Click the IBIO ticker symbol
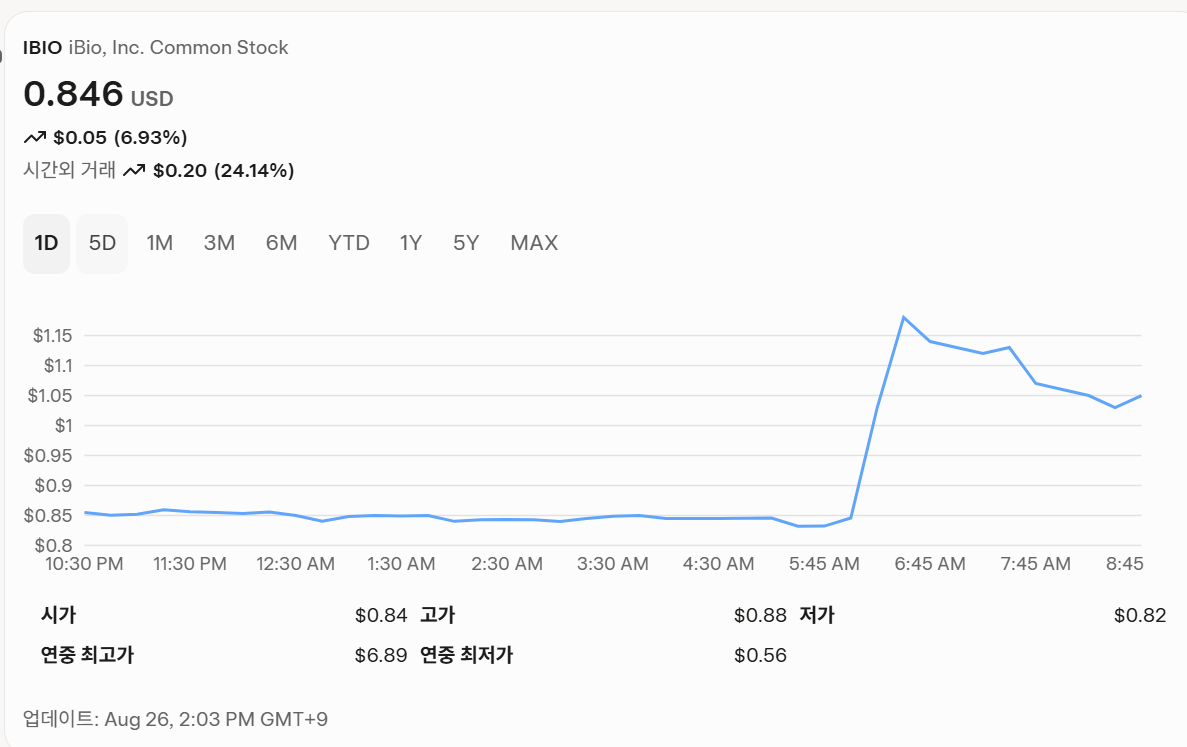1187x747 pixels. [x=42, y=48]
